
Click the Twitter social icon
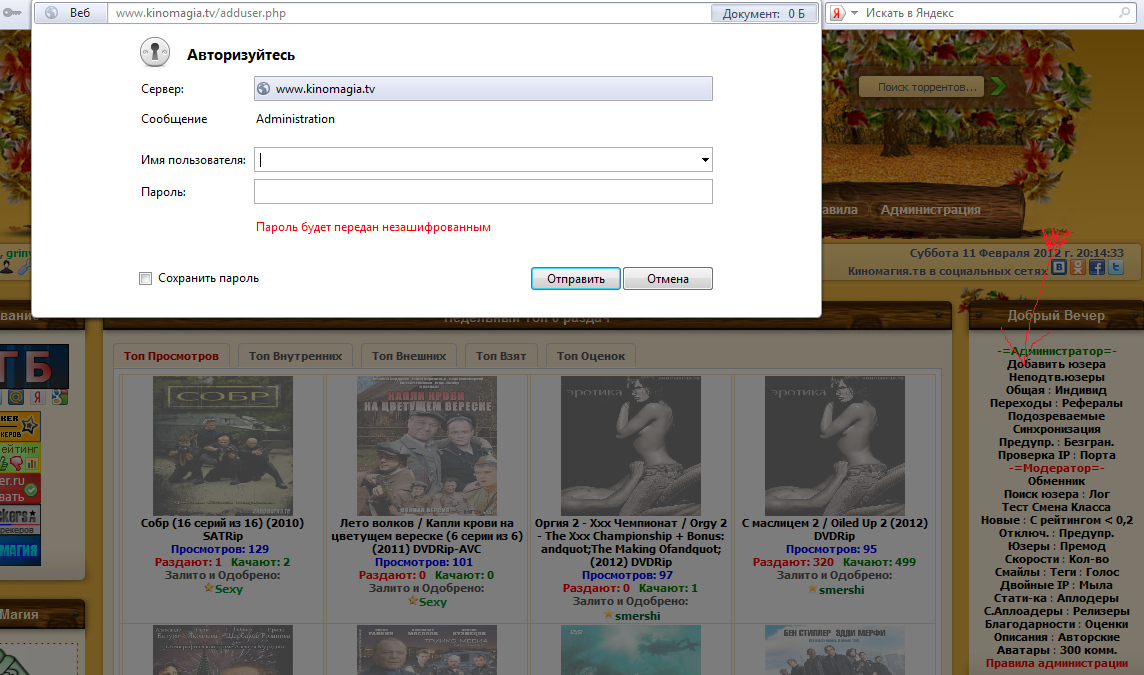click(1116, 268)
